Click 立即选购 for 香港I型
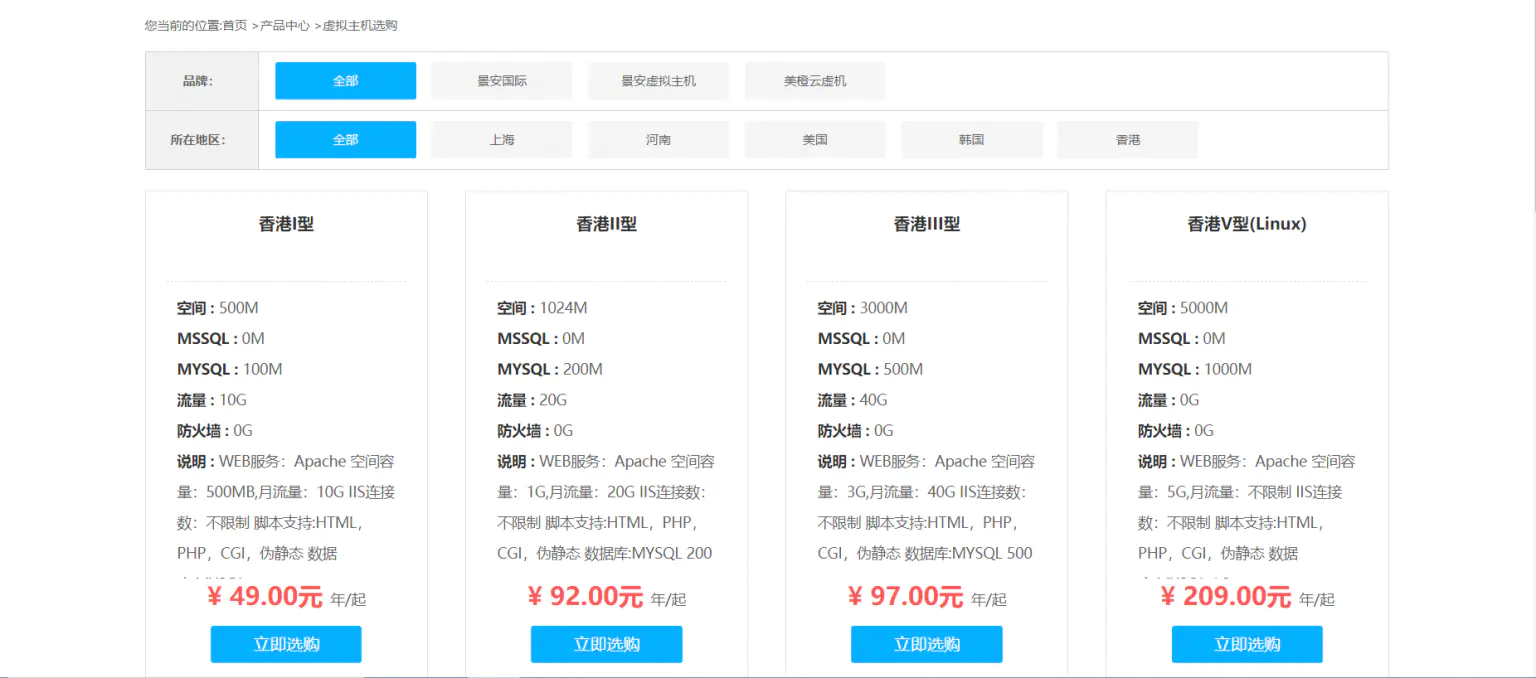 tap(286, 644)
